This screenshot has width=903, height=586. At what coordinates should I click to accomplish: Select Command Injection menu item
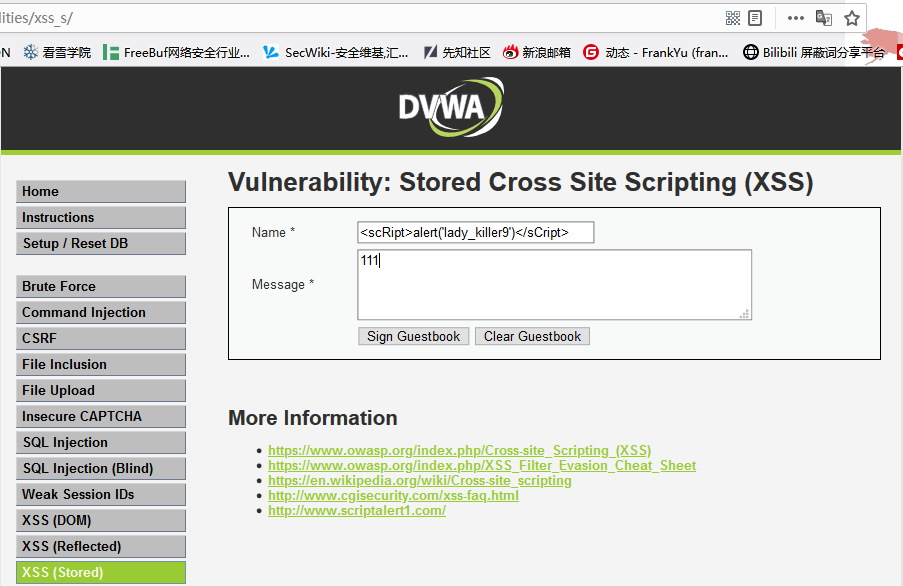pos(101,313)
